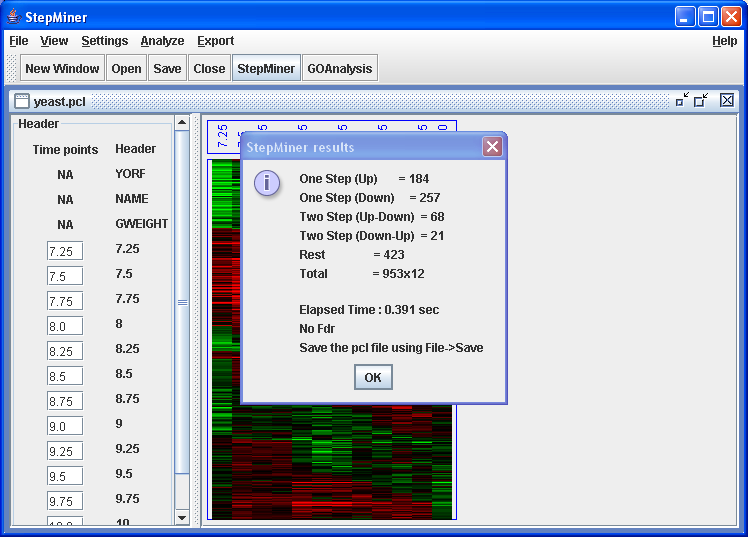Open the Settings menu
Image resolution: width=748 pixels, height=537 pixels.
(x=104, y=41)
